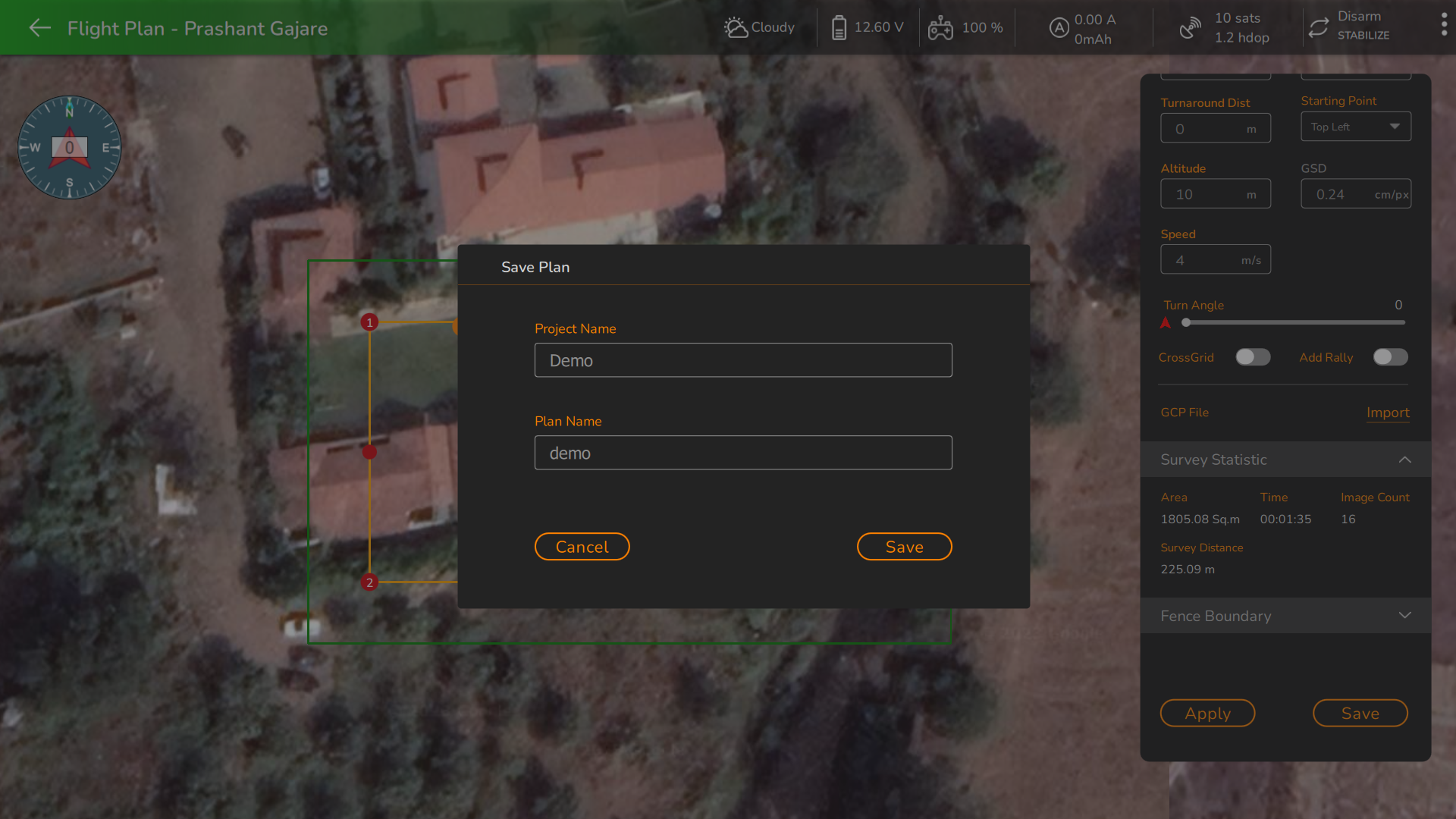Image resolution: width=1456 pixels, height=819 pixels.
Task: Click the Cloudy weather icon
Action: tap(736, 28)
